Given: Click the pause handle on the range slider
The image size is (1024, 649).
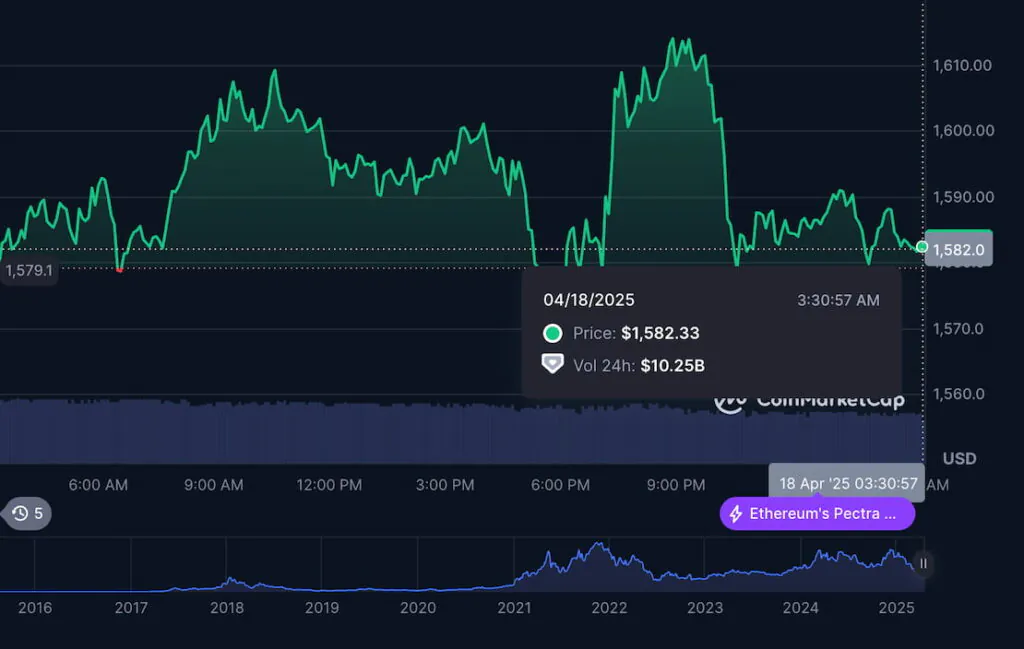Looking at the screenshot, I should [923, 563].
